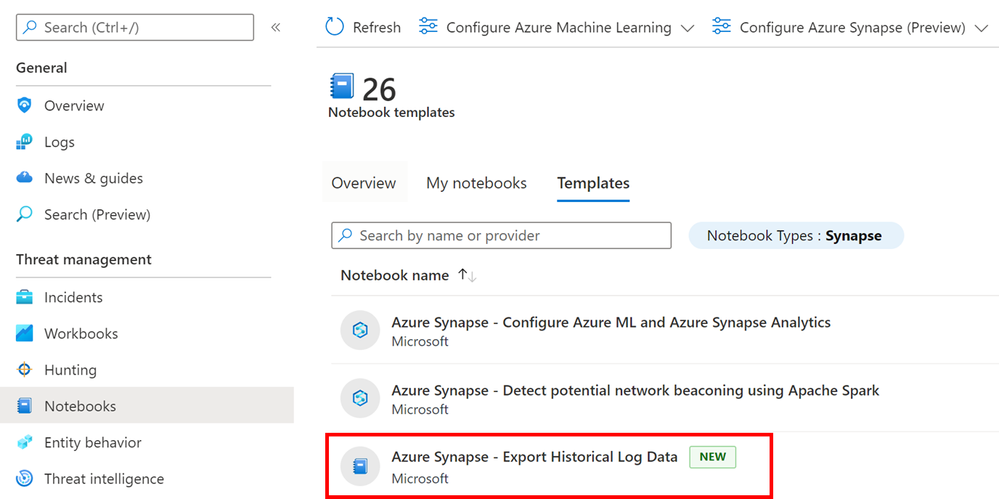Open Export Historical Log Data template
This screenshot has width=999, height=499.
coord(534,457)
